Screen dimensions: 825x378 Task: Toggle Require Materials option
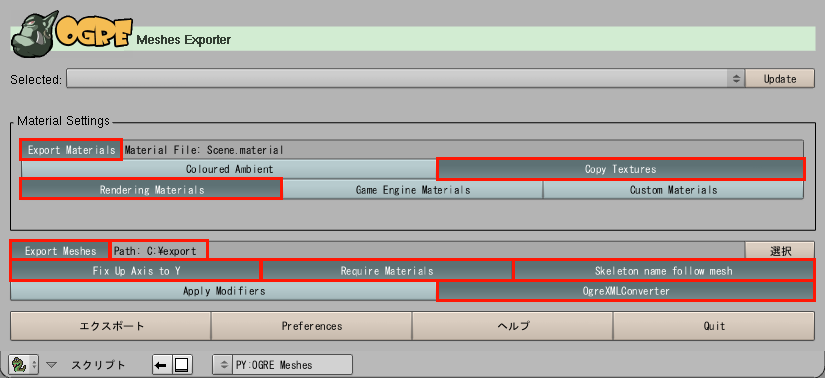pyautogui.click(x=387, y=271)
